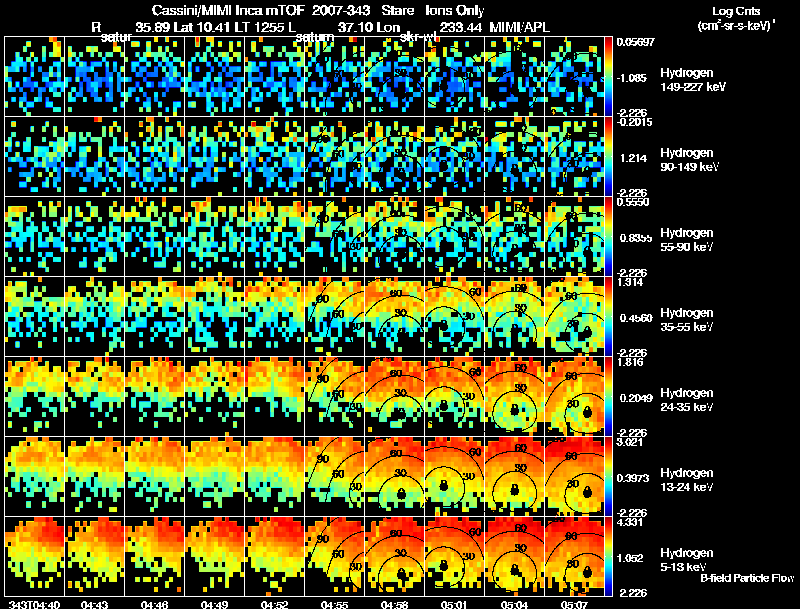Click the 'Hydrogen 90-149 keV' row label
The width and height of the screenshot is (800, 609).
pyautogui.click(x=689, y=160)
